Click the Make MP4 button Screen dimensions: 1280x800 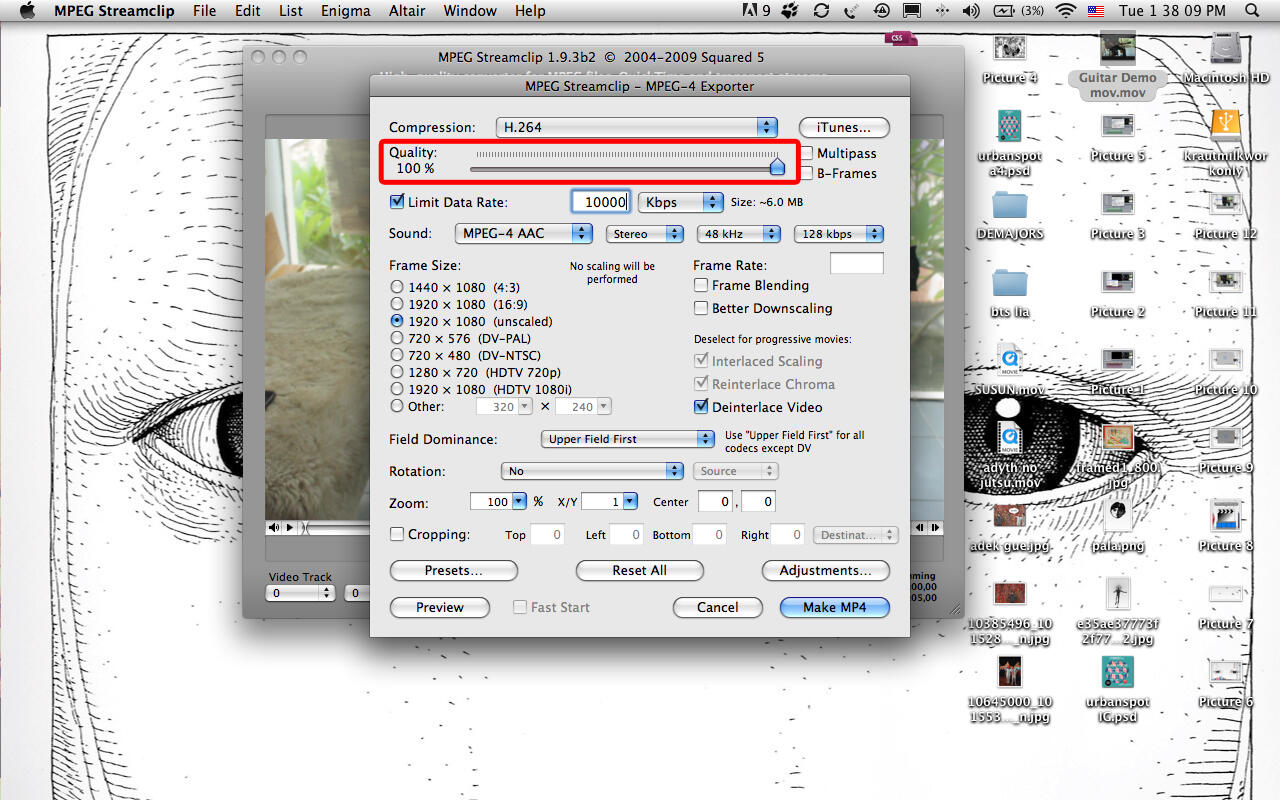[x=833, y=607]
